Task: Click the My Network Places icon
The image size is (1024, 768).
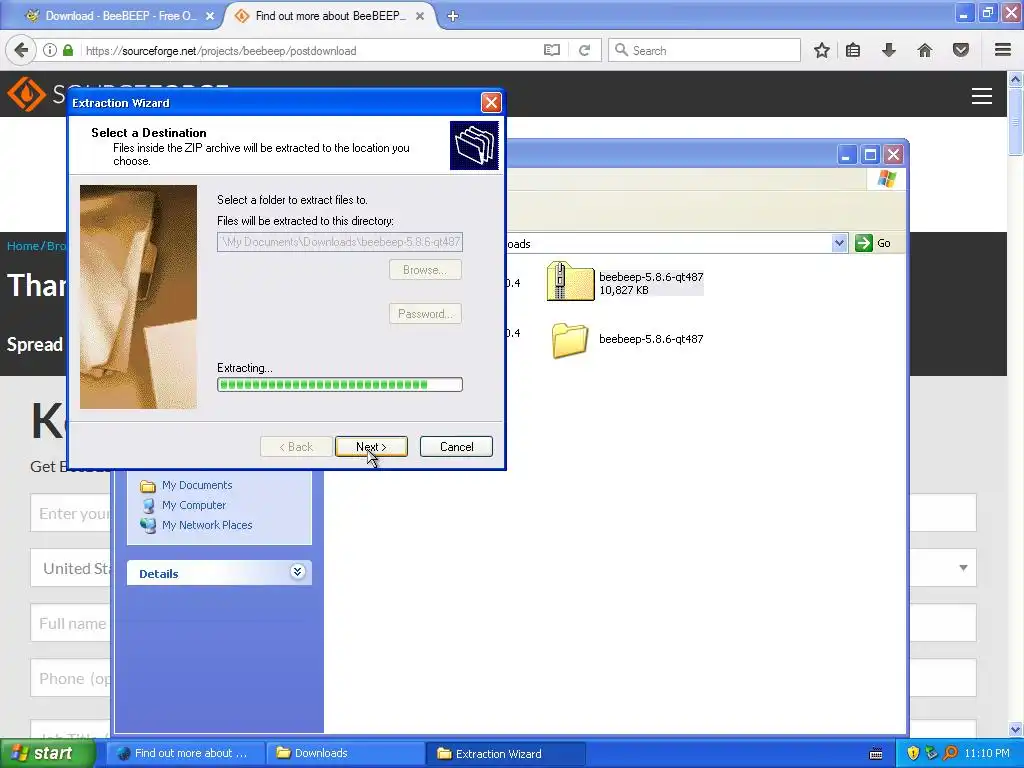Action: (x=148, y=525)
